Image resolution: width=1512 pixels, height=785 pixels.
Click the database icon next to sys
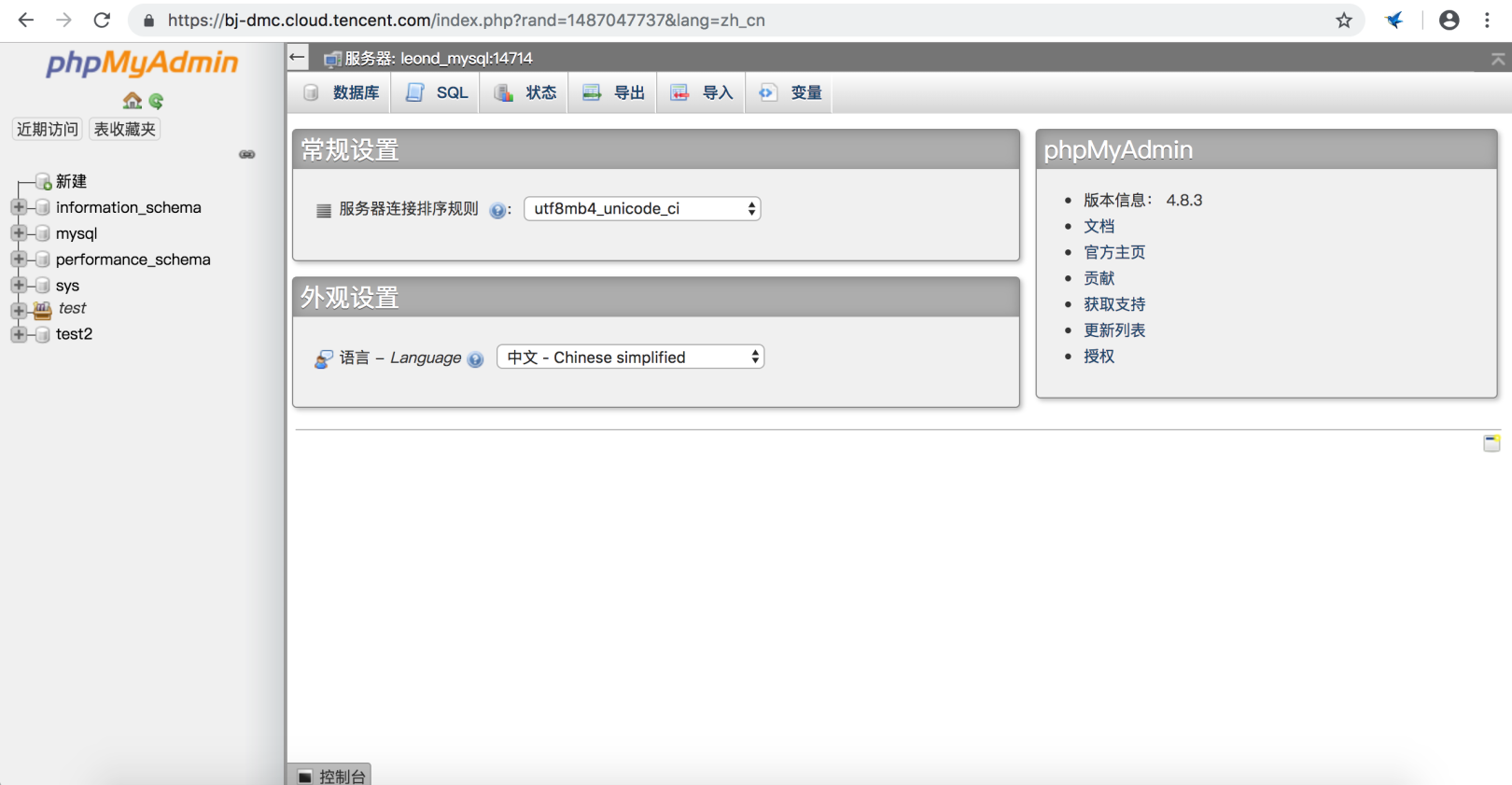click(x=42, y=286)
